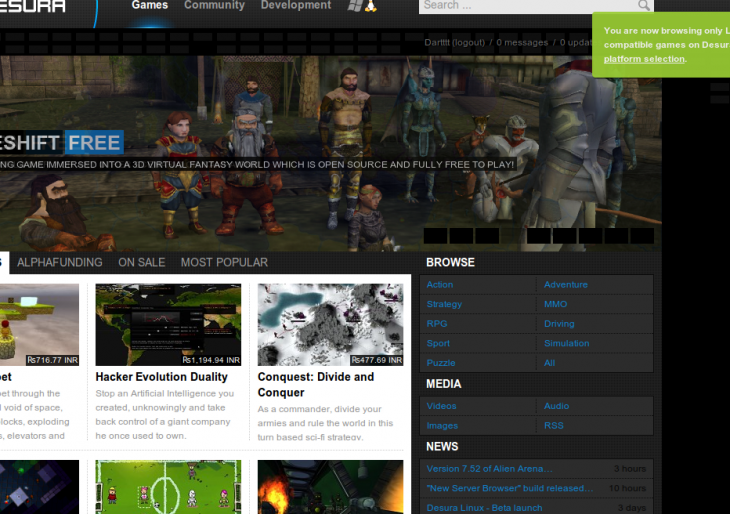The image size is (730, 514).
Task: Click the Rs477.69 INR price tag
Action: [376, 360]
